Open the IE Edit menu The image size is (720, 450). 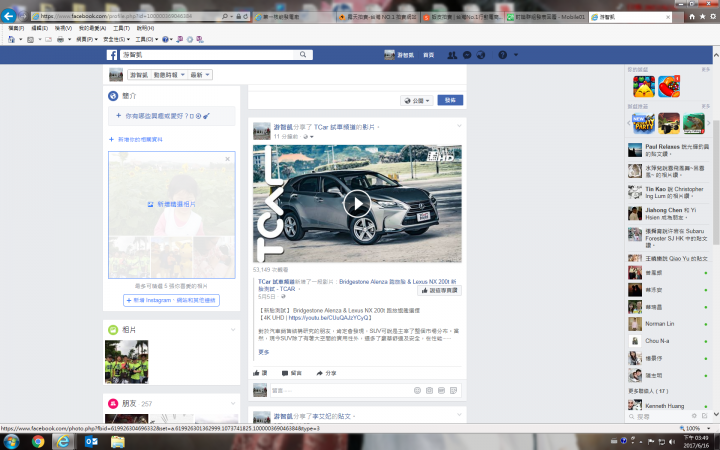[39, 28]
